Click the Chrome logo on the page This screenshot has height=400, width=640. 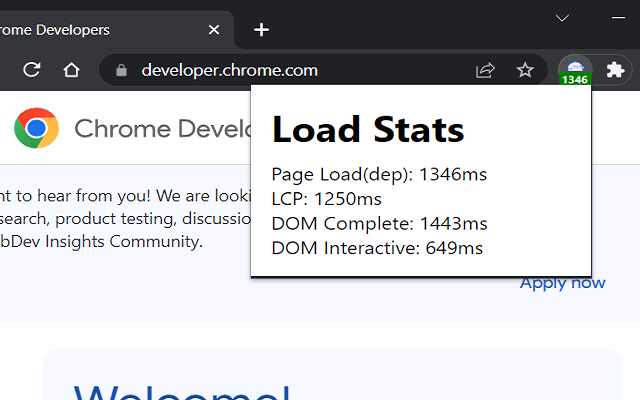[36, 128]
